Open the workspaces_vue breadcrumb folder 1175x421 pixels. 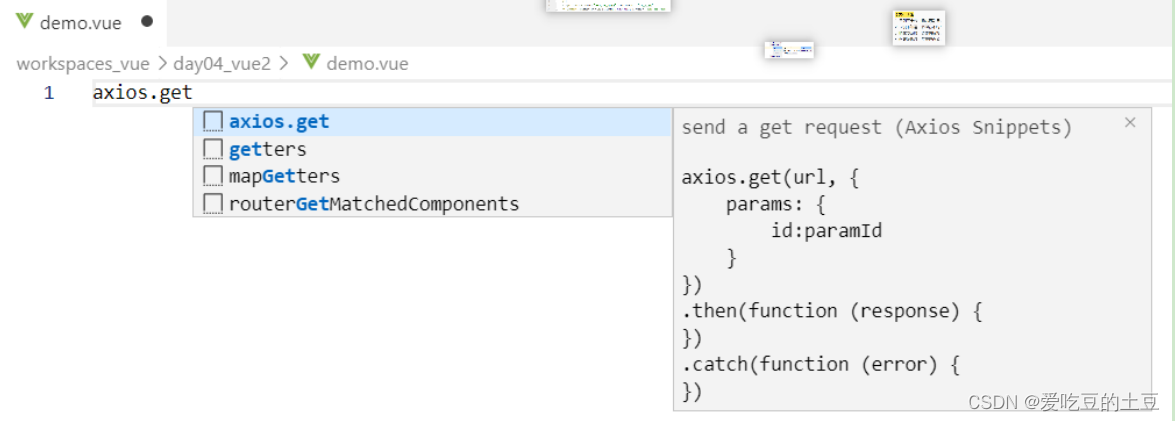pyautogui.click(x=83, y=64)
